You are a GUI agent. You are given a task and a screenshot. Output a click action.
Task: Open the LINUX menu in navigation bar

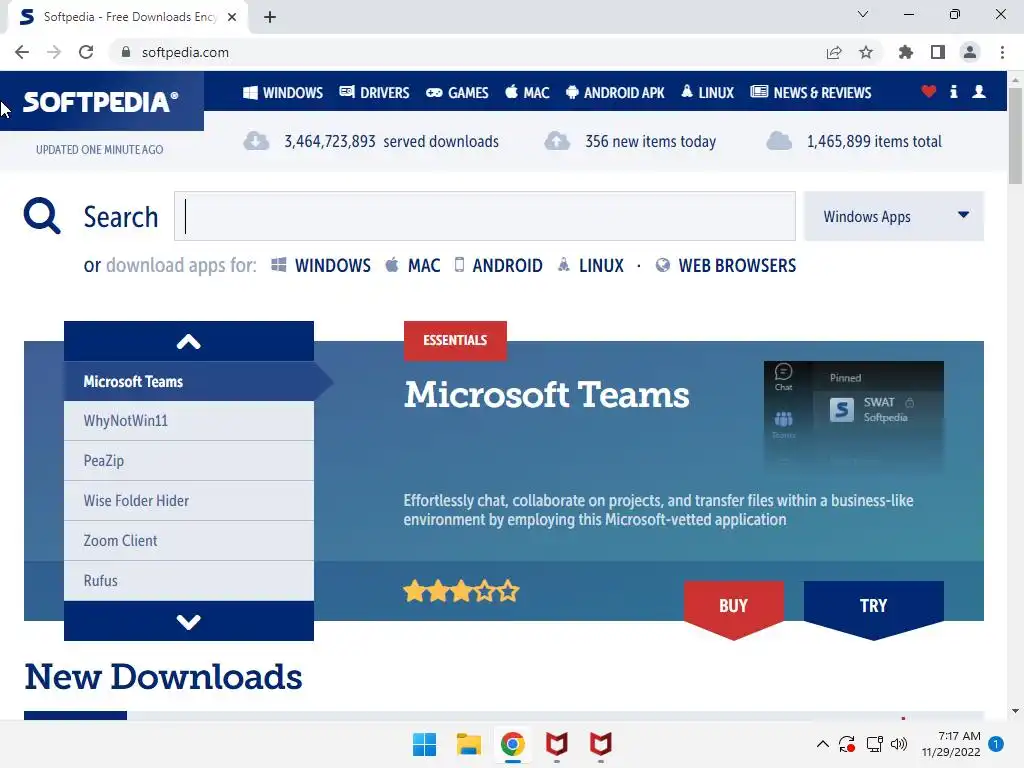707,93
